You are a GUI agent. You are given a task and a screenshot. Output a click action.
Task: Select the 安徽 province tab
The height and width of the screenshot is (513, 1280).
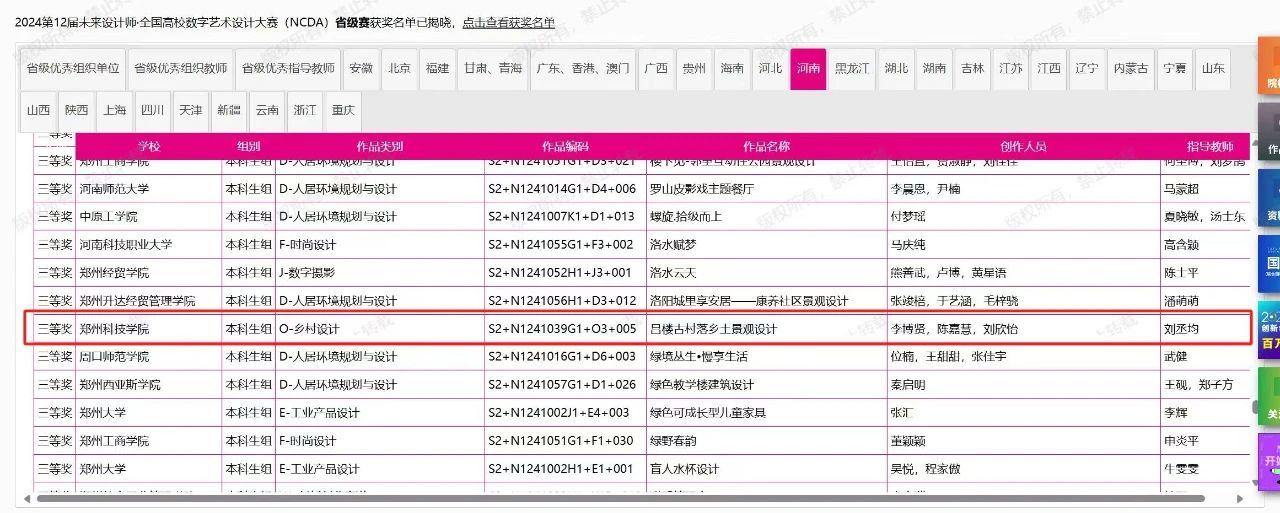point(361,69)
